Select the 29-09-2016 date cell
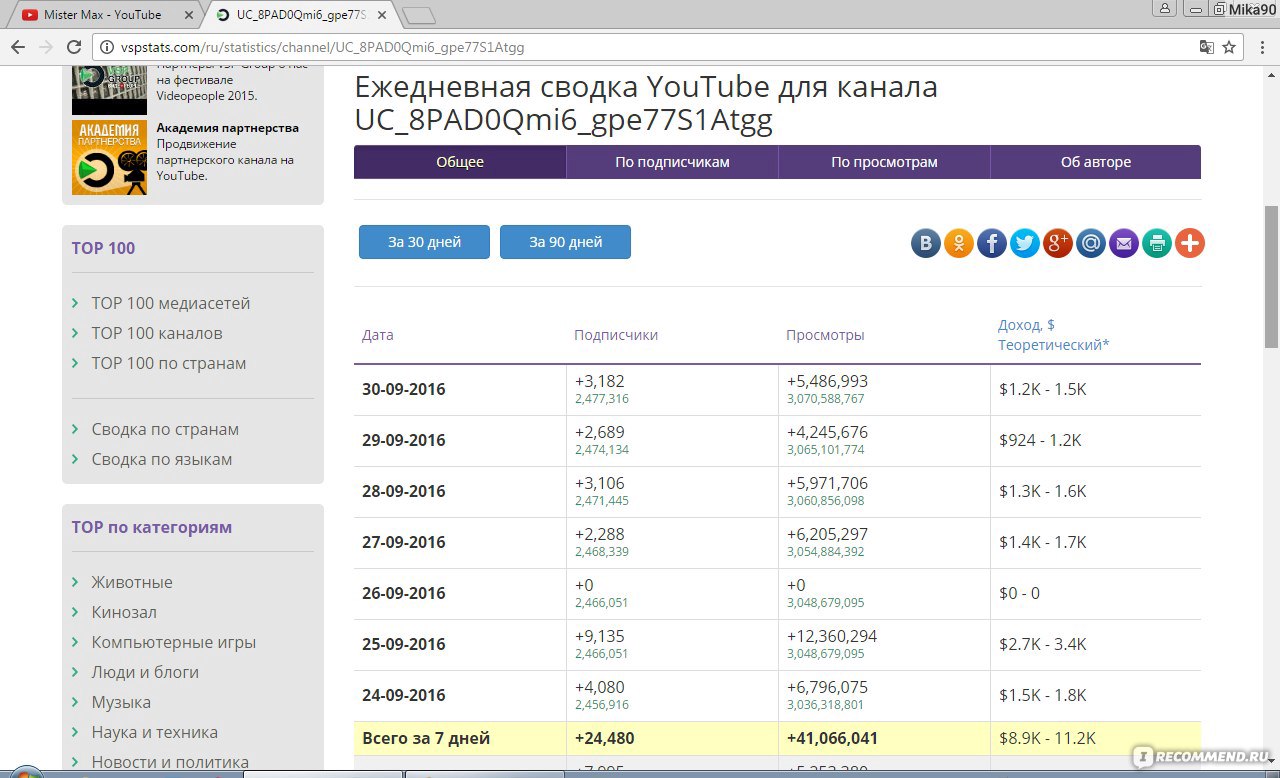This screenshot has width=1280, height=778. [404, 440]
